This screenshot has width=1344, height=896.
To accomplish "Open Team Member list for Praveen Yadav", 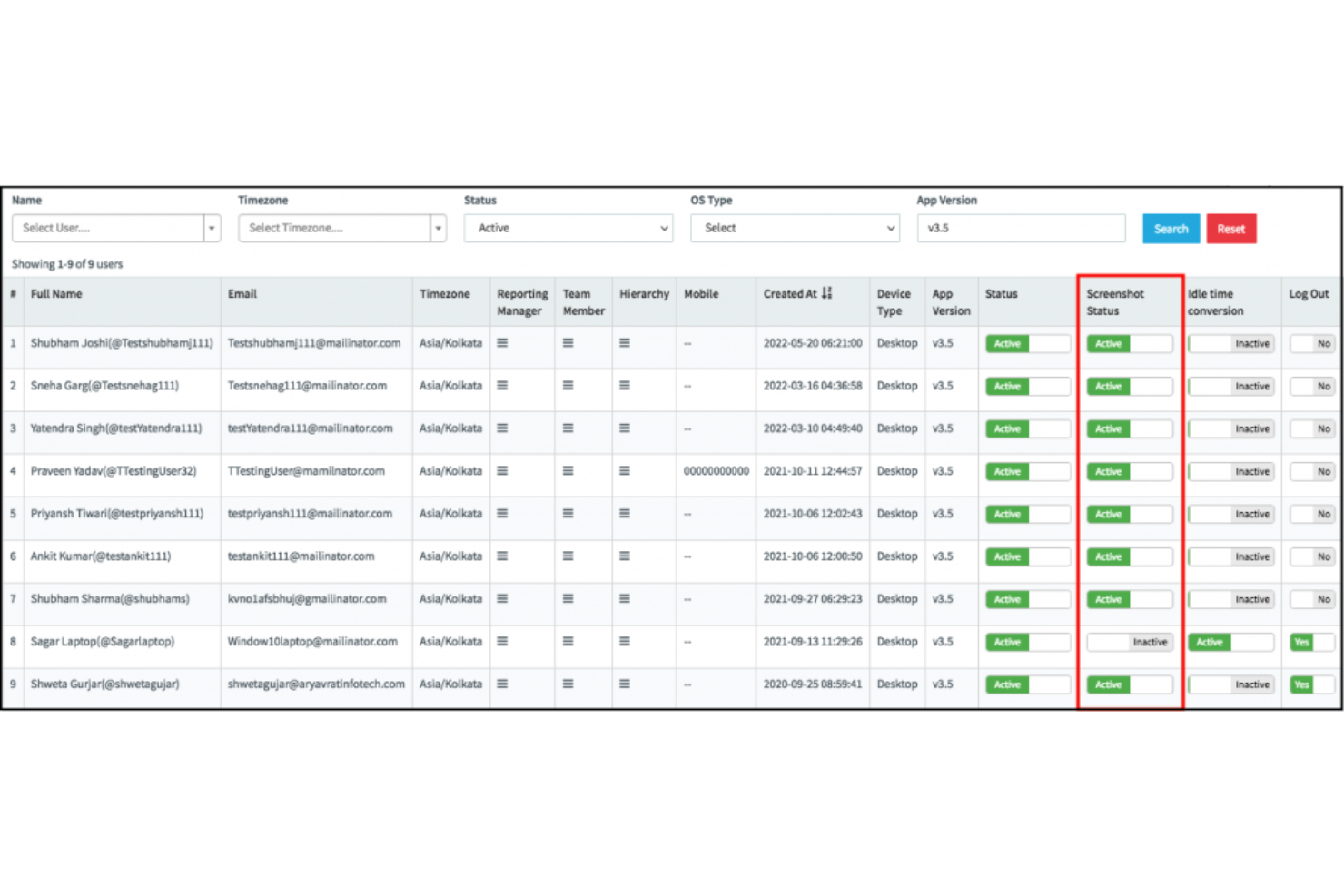I will click(x=568, y=471).
